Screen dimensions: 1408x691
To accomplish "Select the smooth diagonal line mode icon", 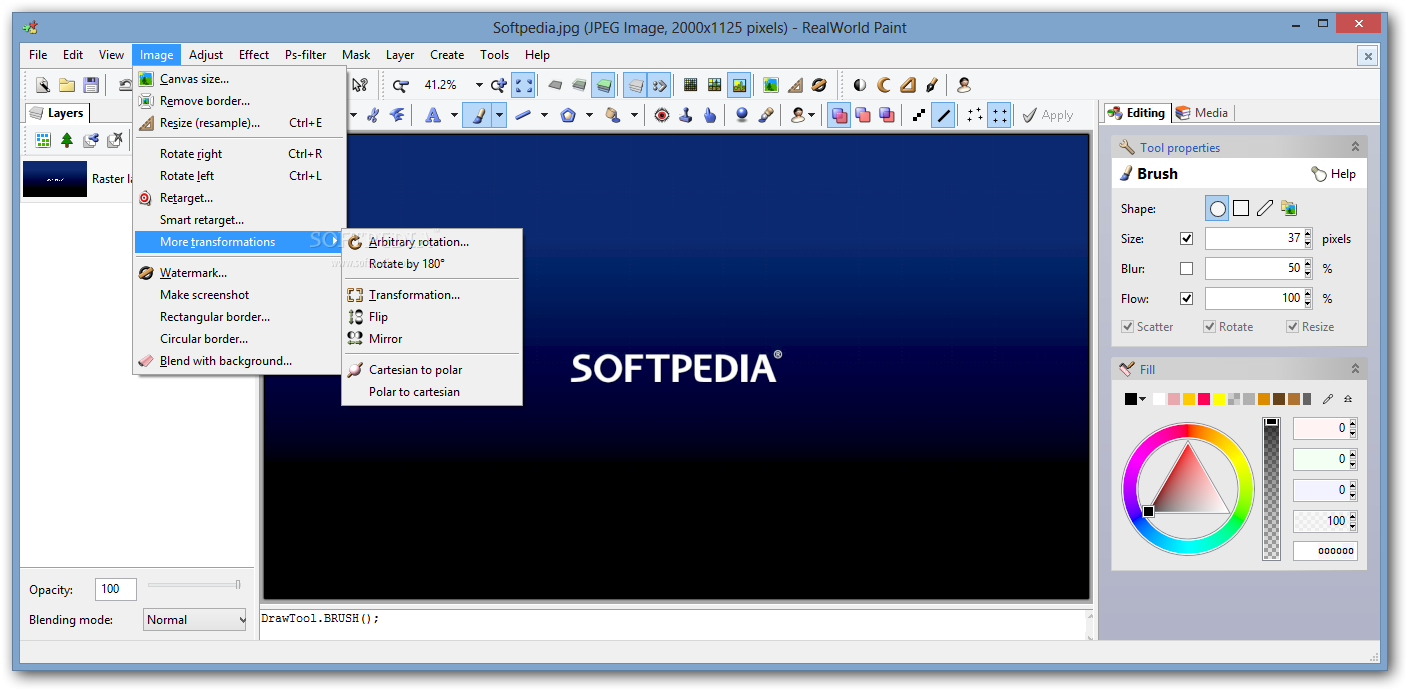I will click(943, 115).
